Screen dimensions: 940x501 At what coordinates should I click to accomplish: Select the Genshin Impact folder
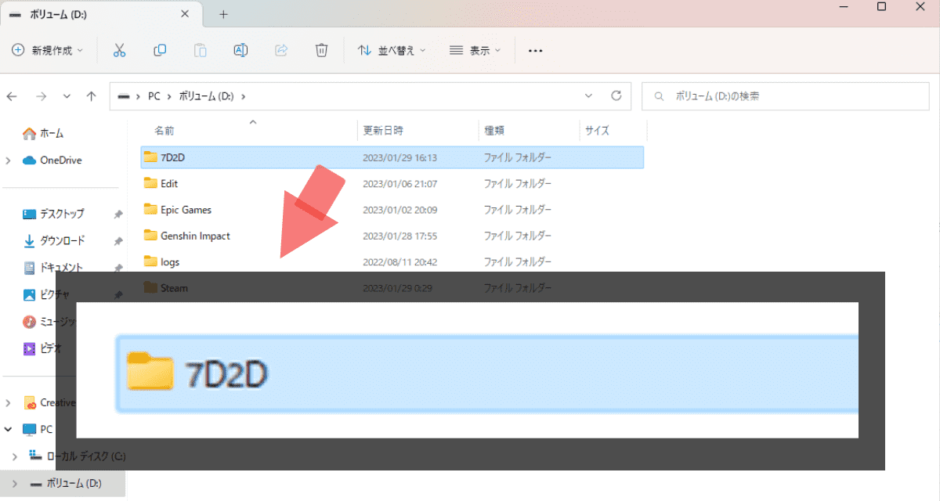(195, 236)
